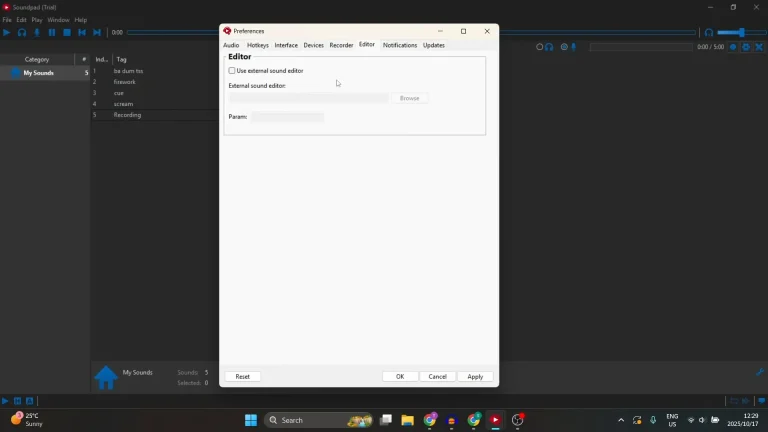768x432 pixels.
Task: Click the Category column header
Action: (37, 59)
